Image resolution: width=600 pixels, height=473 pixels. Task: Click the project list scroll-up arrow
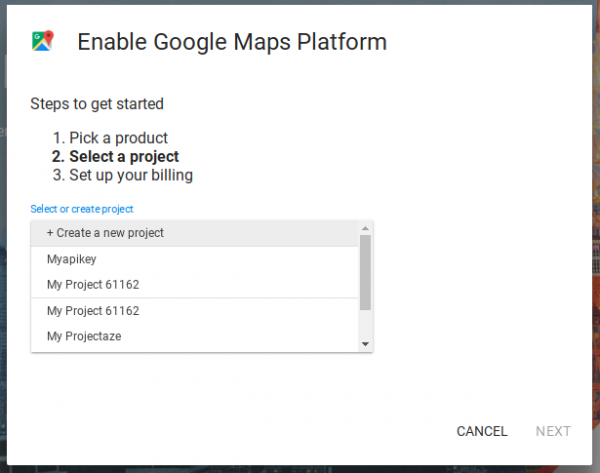pyautogui.click(x=365, y=228)
